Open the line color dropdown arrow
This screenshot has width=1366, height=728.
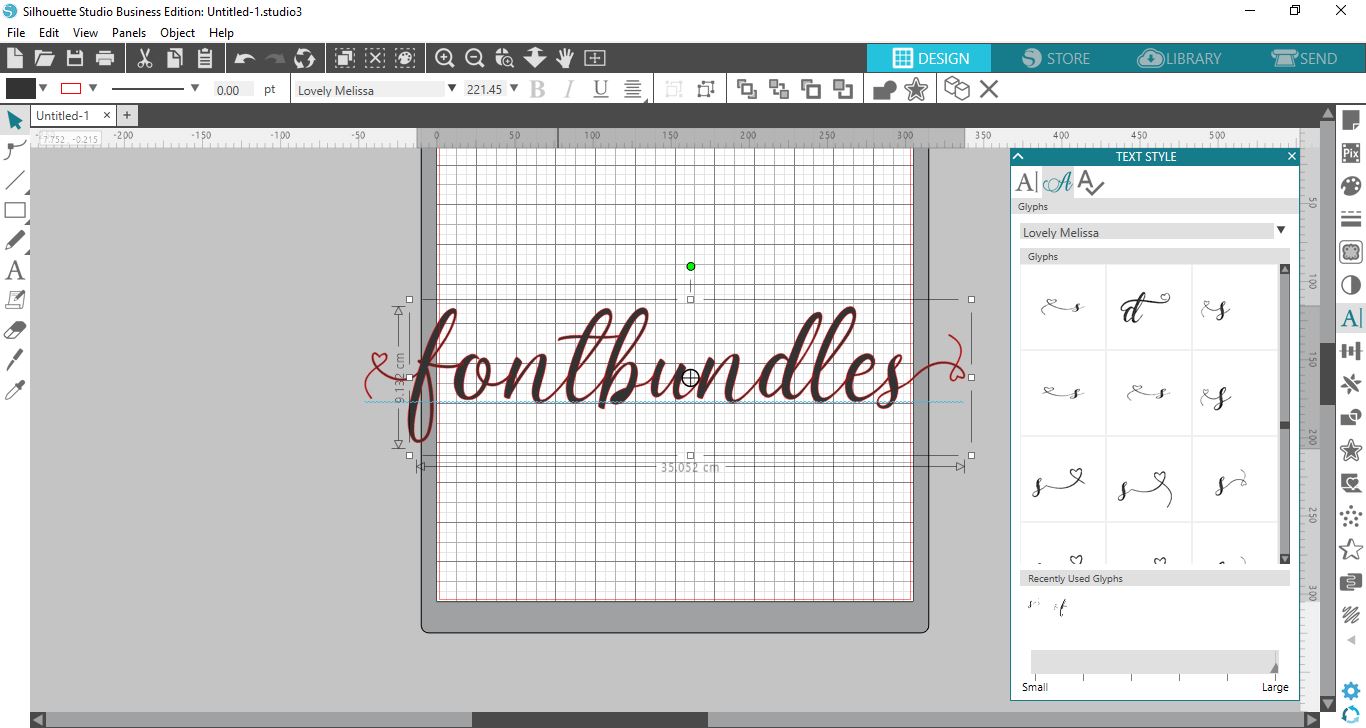click(x=93, y=88)
